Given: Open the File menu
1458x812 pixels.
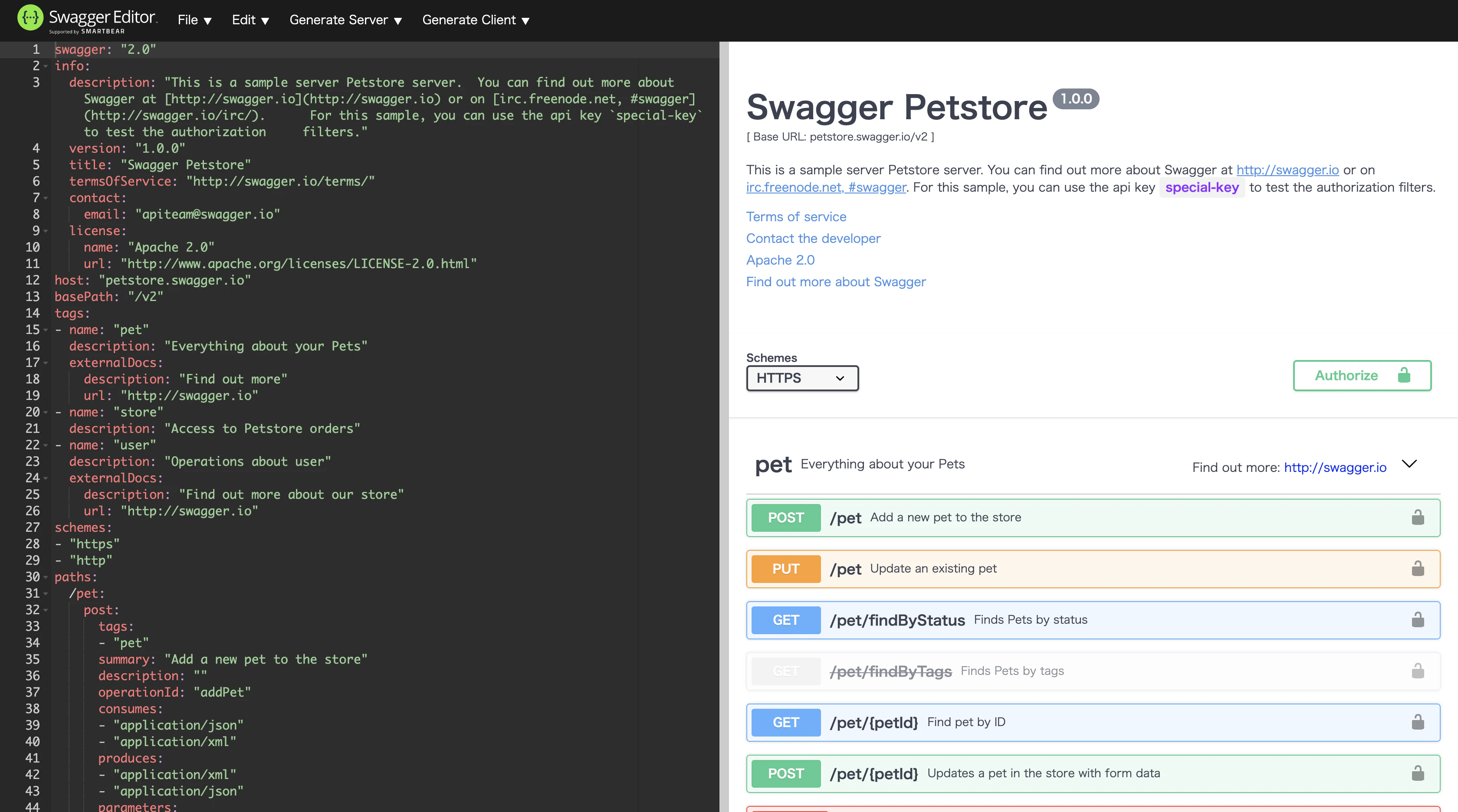Looking at the screenshot, I should [194, 20].
